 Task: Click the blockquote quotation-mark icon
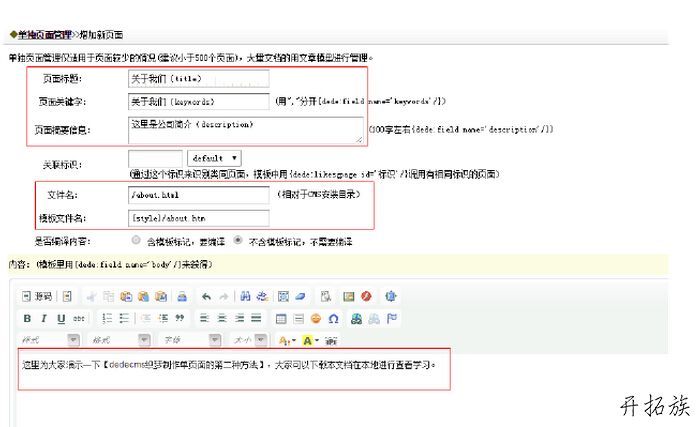click(x=180, y=318)
